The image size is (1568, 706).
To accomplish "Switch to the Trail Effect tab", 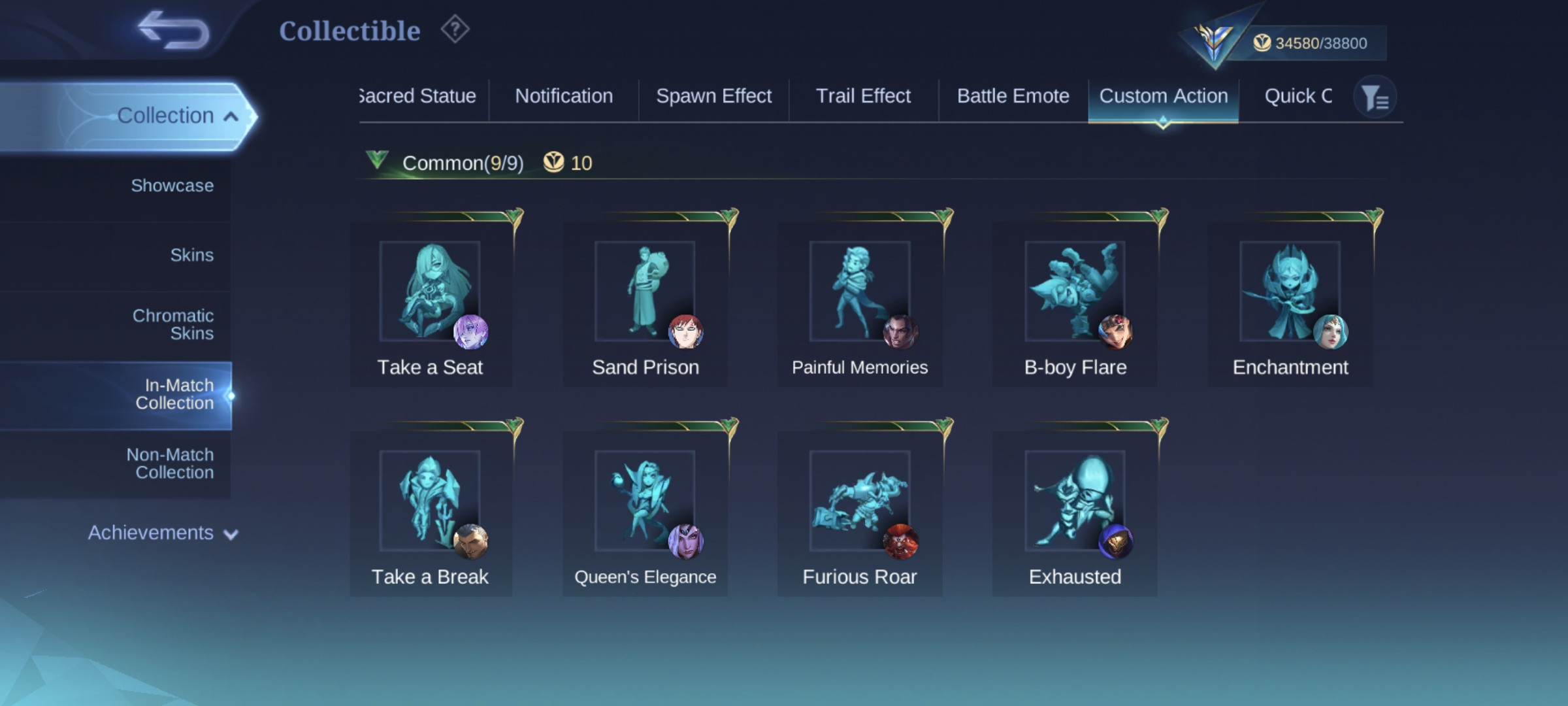I will [863, 96].
